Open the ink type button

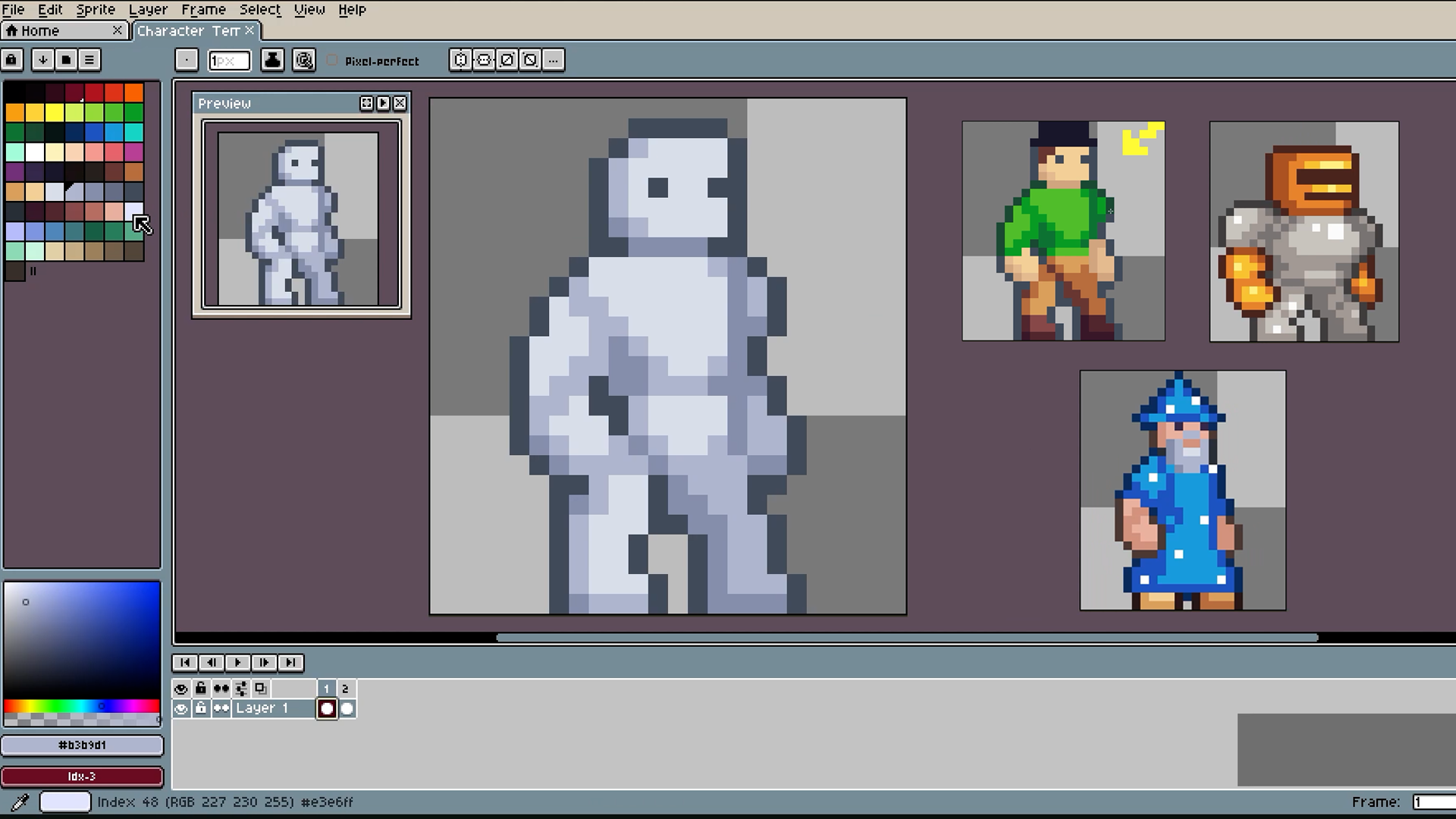[272, 60]
